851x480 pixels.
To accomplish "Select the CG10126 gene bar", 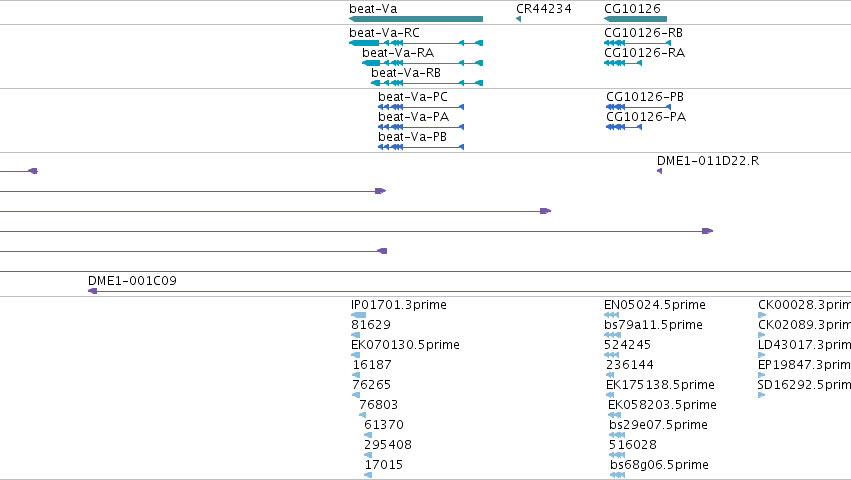I will 636,20.
